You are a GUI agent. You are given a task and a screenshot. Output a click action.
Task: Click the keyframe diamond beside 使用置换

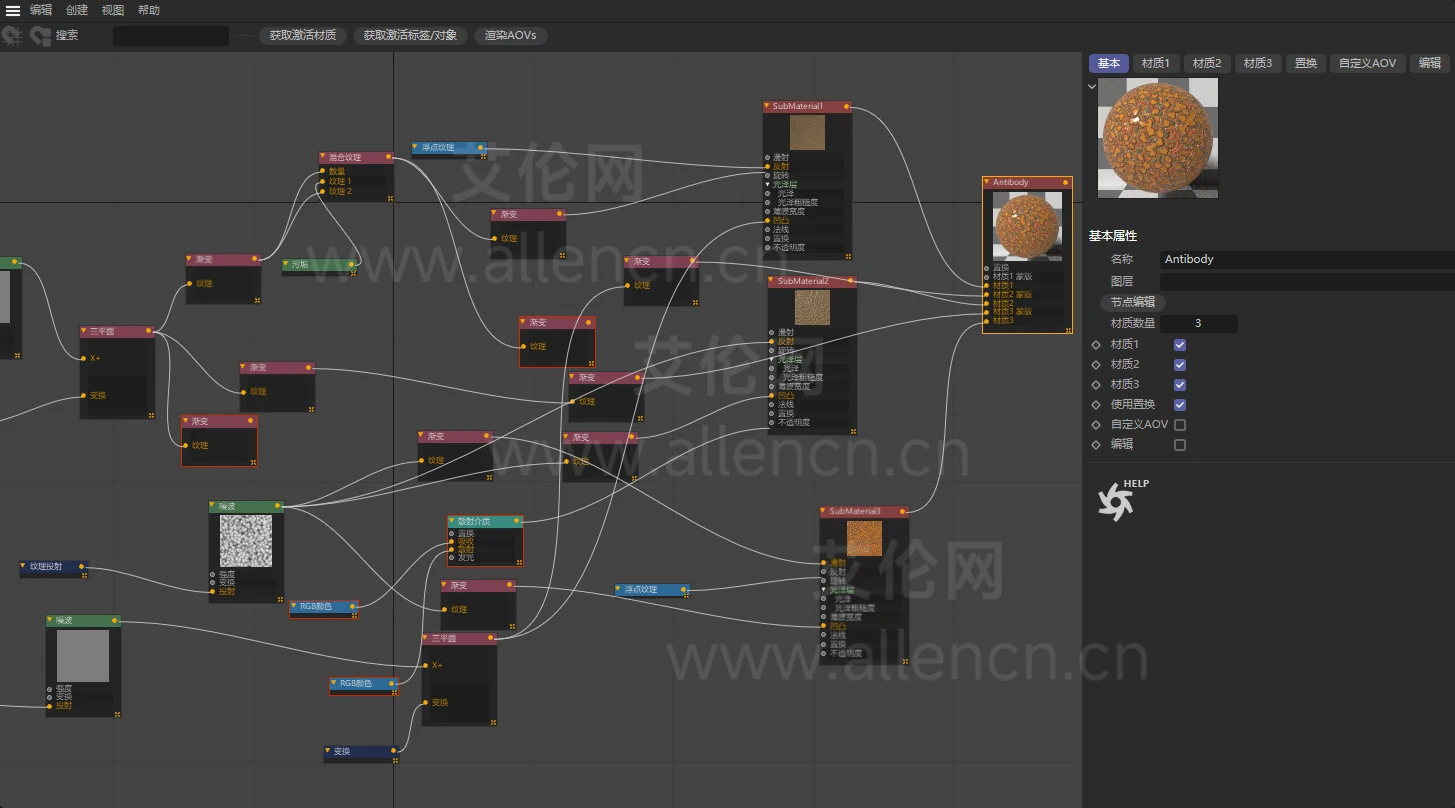(x=1096, y=405)
